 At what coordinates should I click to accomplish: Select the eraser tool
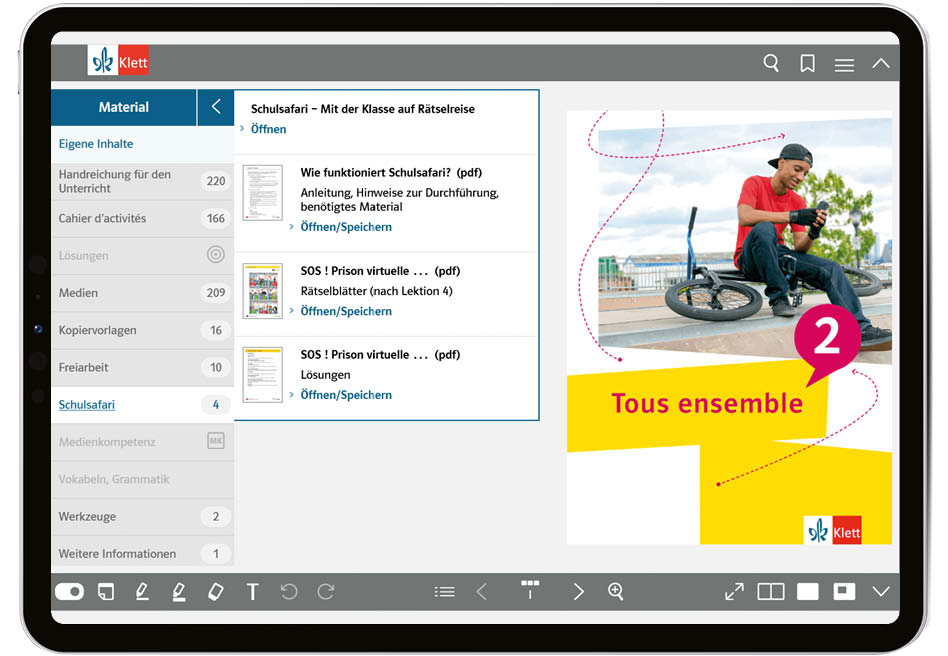[x=216, y=591]
